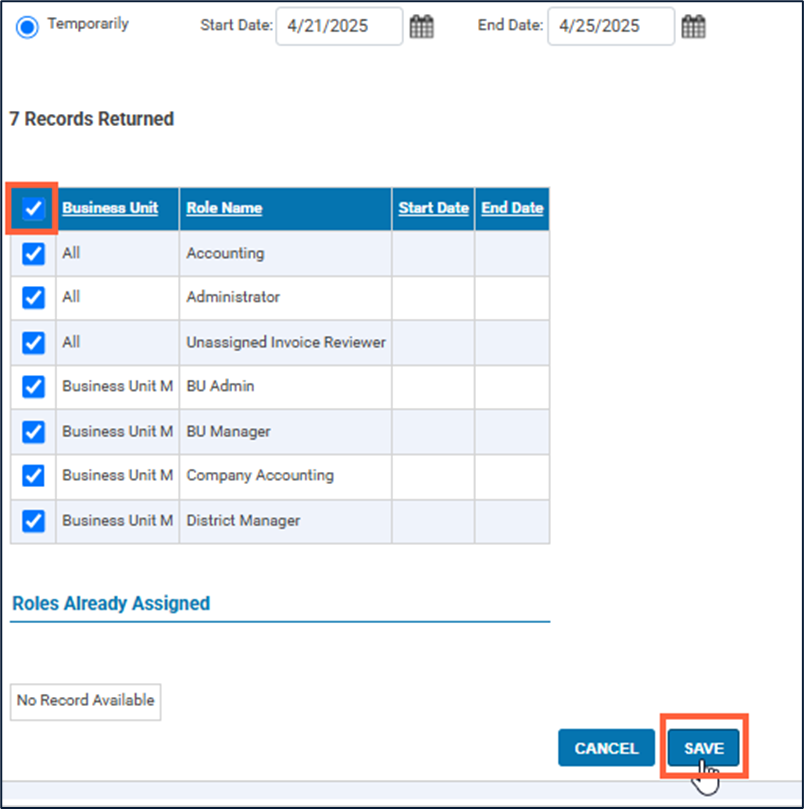Click All in the Administrator row
The image size is (804, 809).
pos(71,297)
